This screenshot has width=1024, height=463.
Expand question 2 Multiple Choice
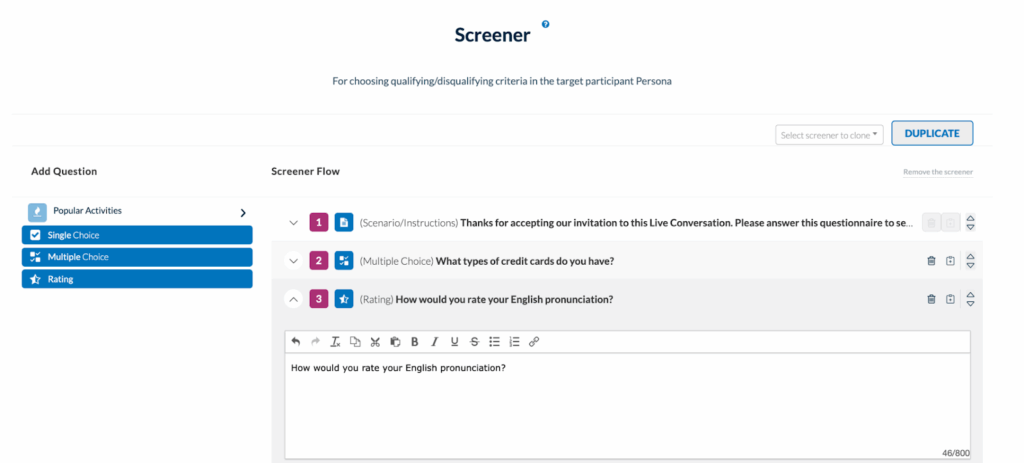click(293, 261)
